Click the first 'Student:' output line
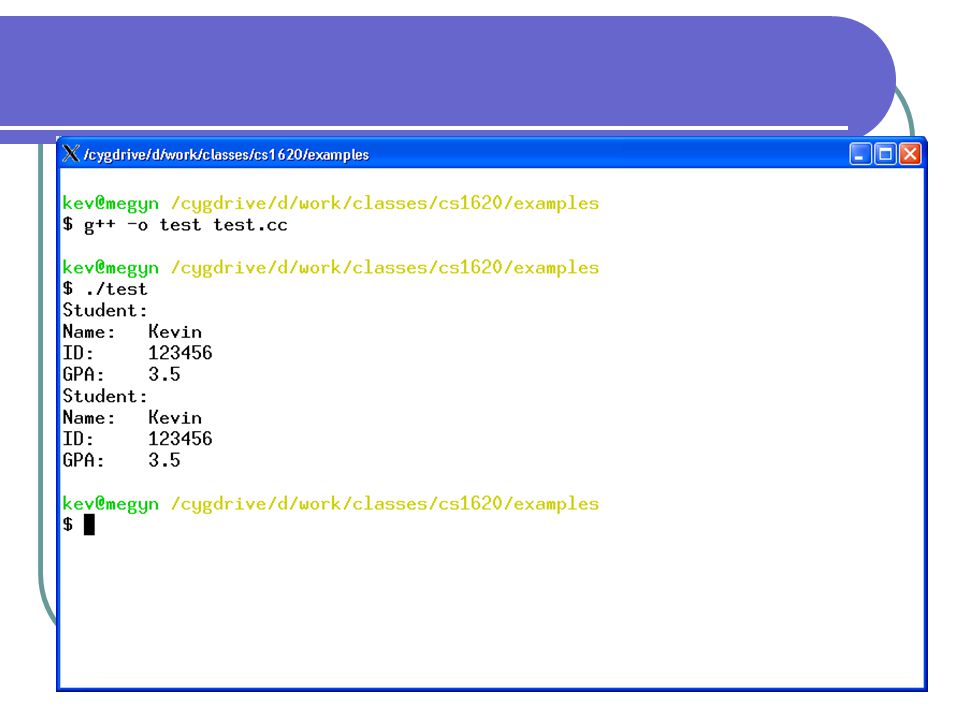Viewport: 960px width, 720px height. tap(105, 310)
